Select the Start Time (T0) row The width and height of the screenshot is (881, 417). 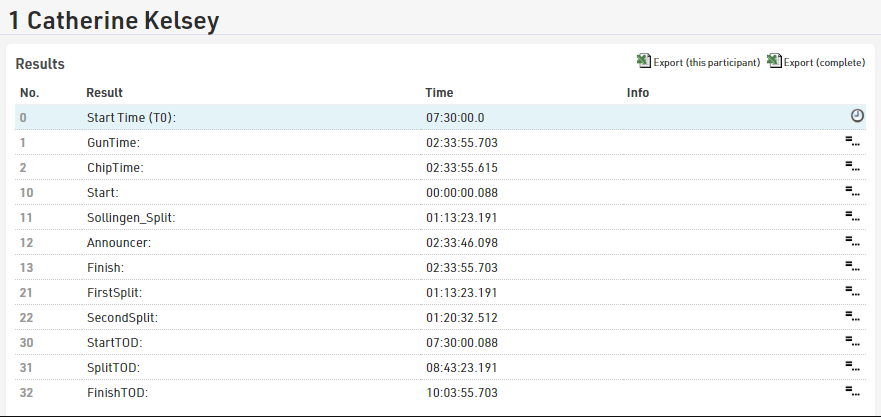click(x=131, y=118)
